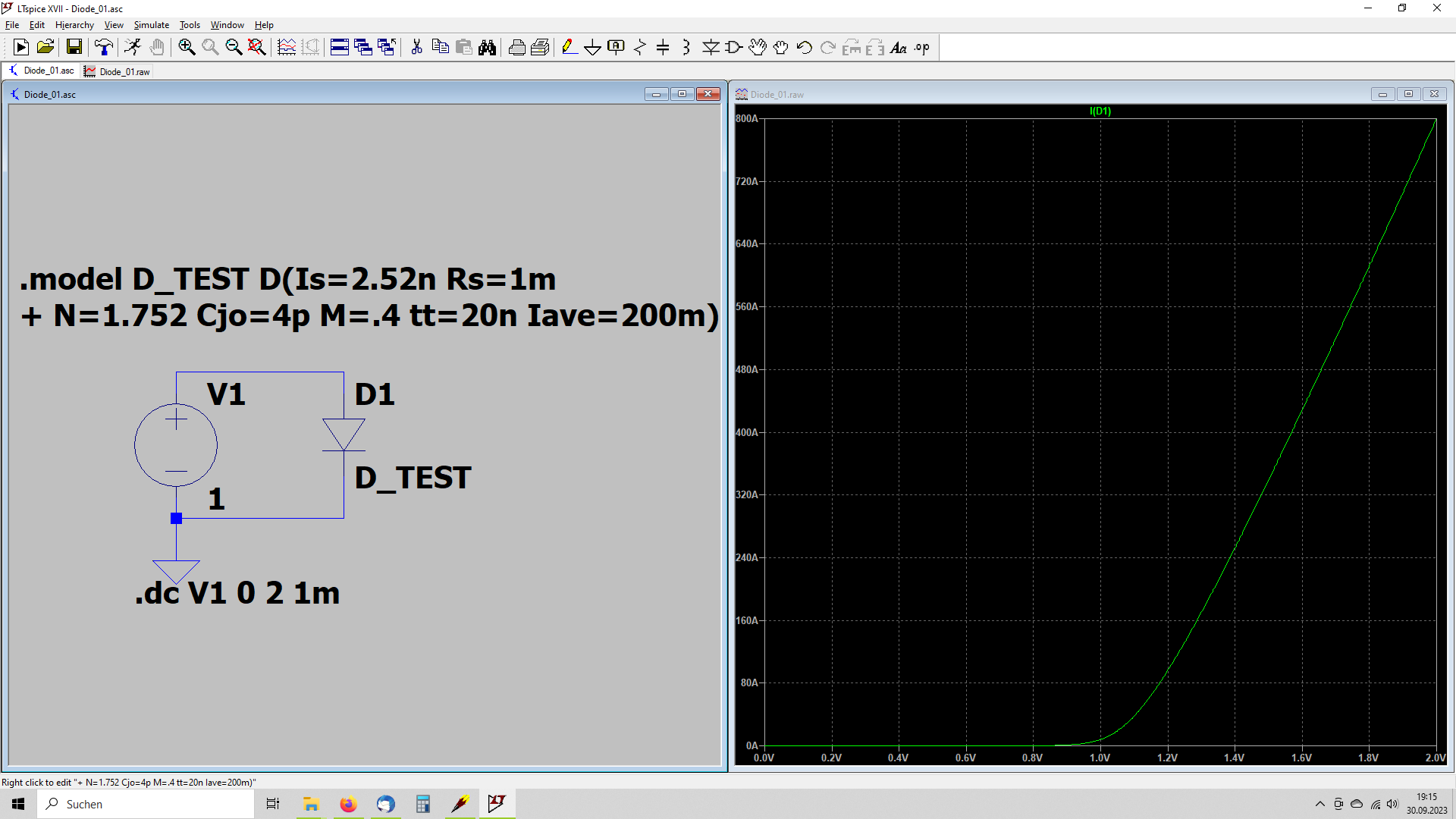Click the D_TEST diode value label
The height and width of the screenshot is (819, 1456).
pos(413,478)
